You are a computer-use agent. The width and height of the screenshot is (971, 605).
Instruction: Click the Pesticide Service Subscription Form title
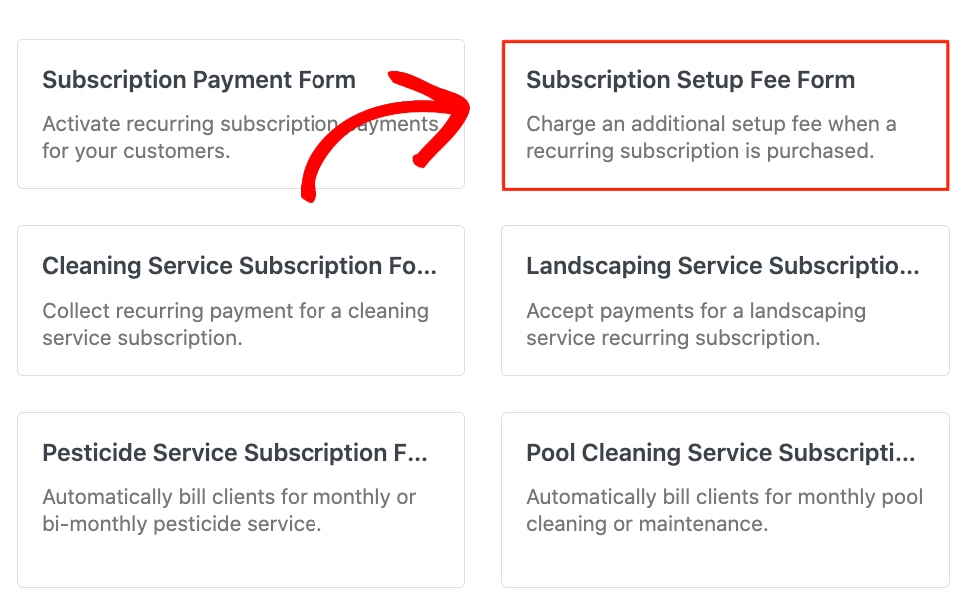[x=236, y=453]
